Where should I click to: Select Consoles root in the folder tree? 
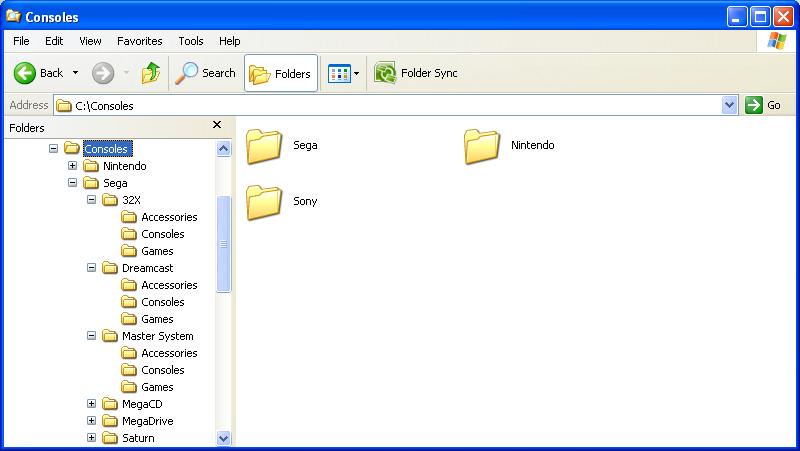108,148
